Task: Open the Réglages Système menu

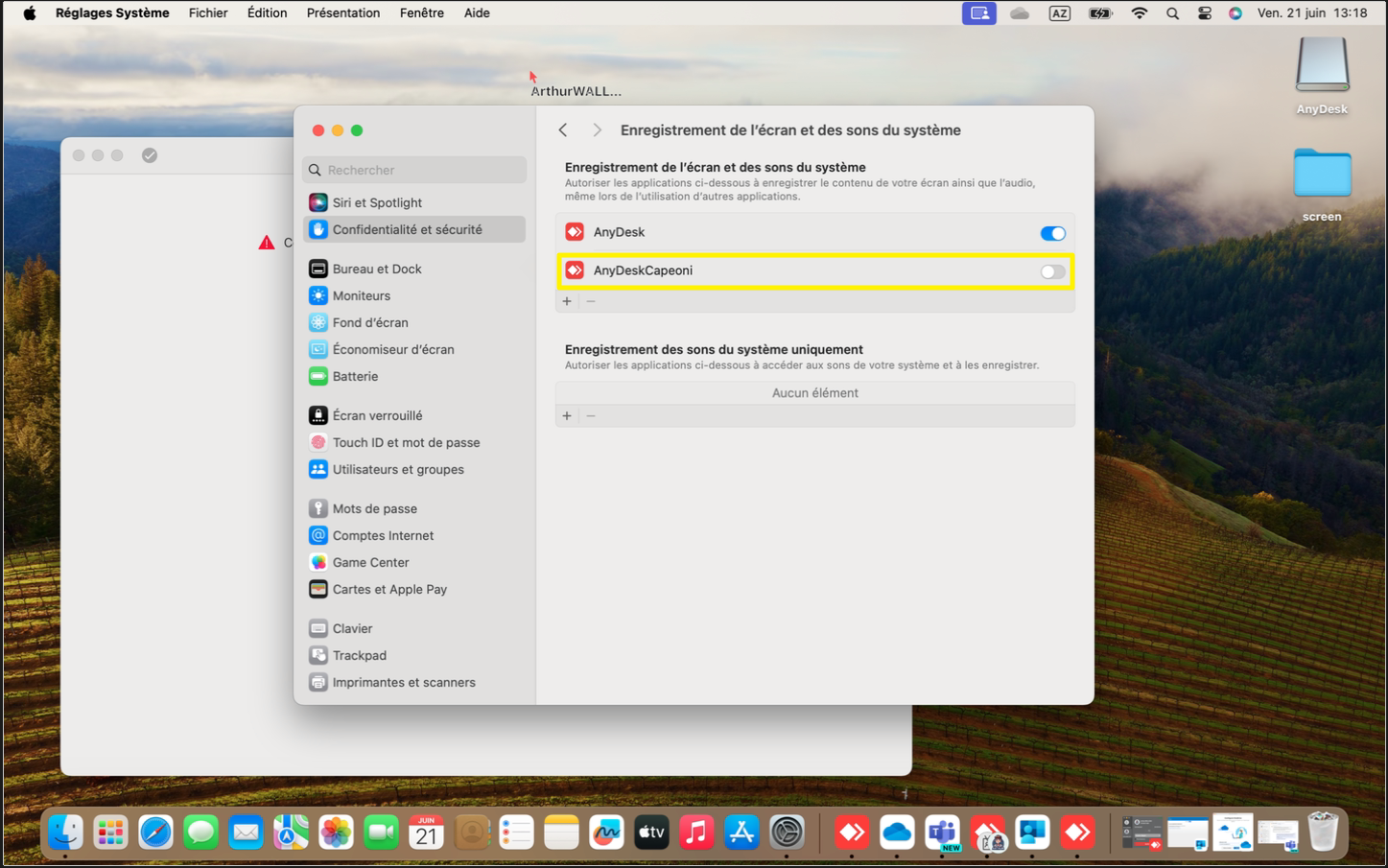Action: pos(112,12)
